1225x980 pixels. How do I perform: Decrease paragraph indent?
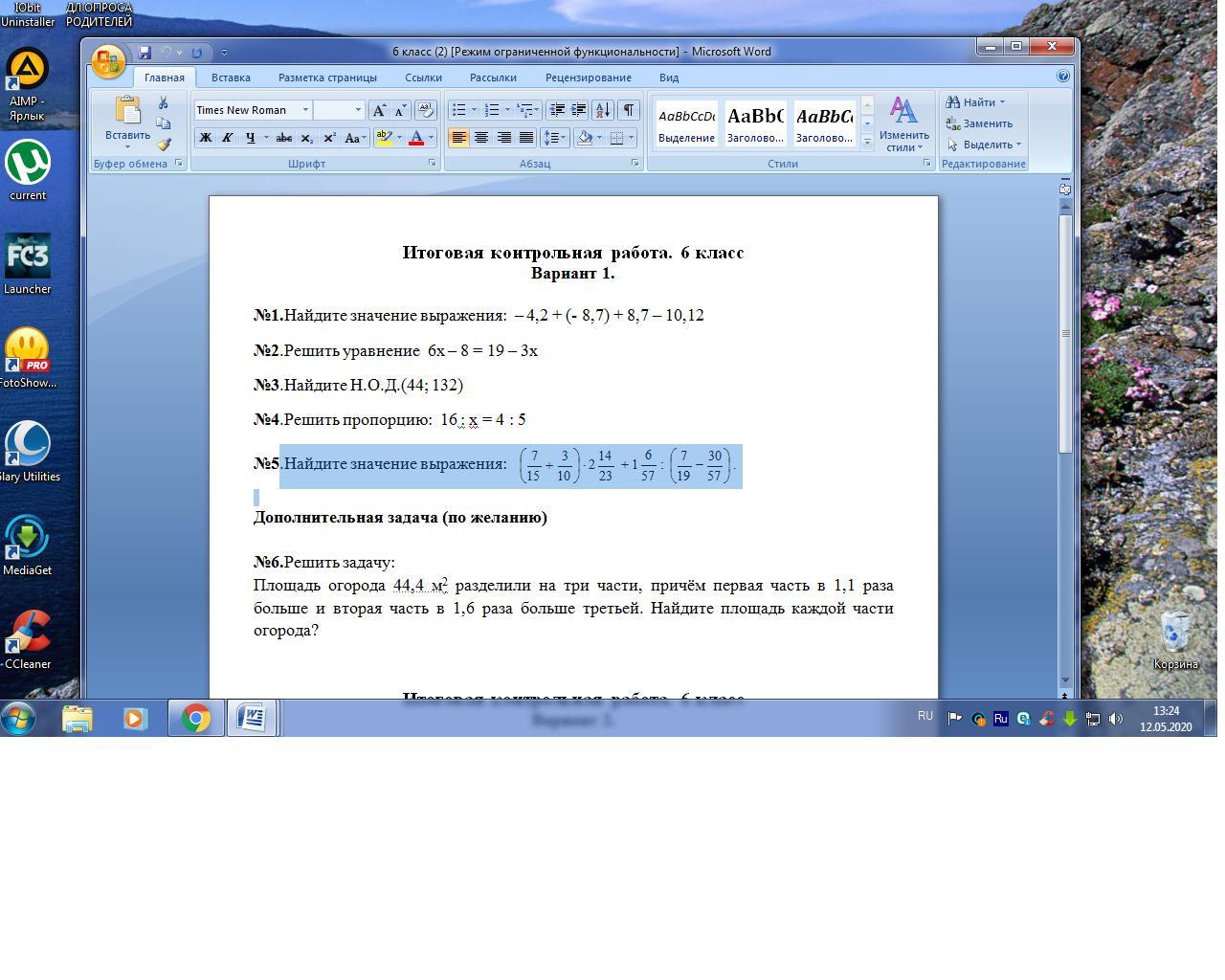click(x=557, y=110)
